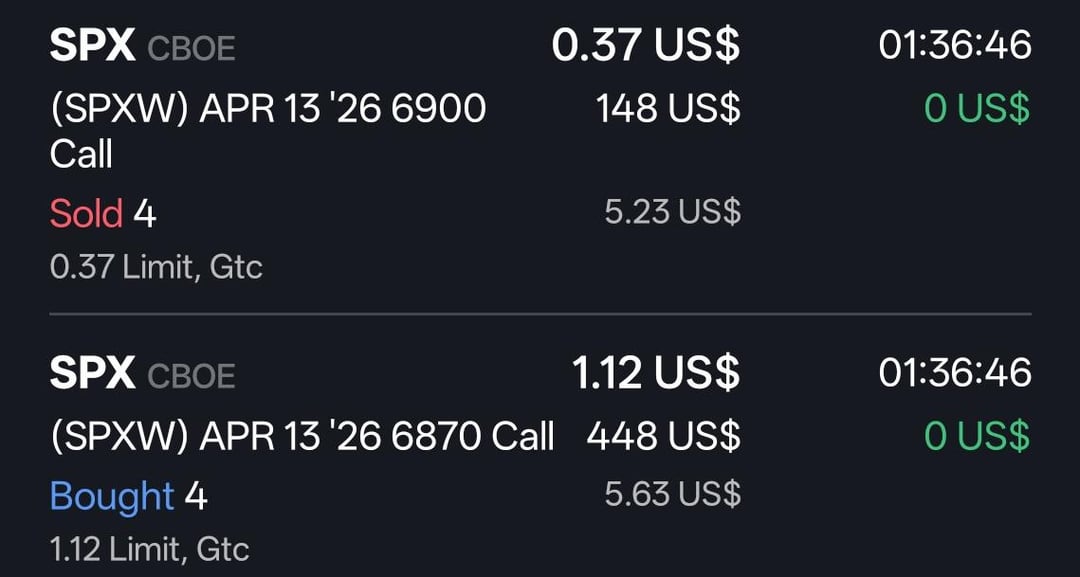The image size is (1080, 577).
Task: Click the SPX symbol of the 6900 Call trade
Action: coord(92,46)
